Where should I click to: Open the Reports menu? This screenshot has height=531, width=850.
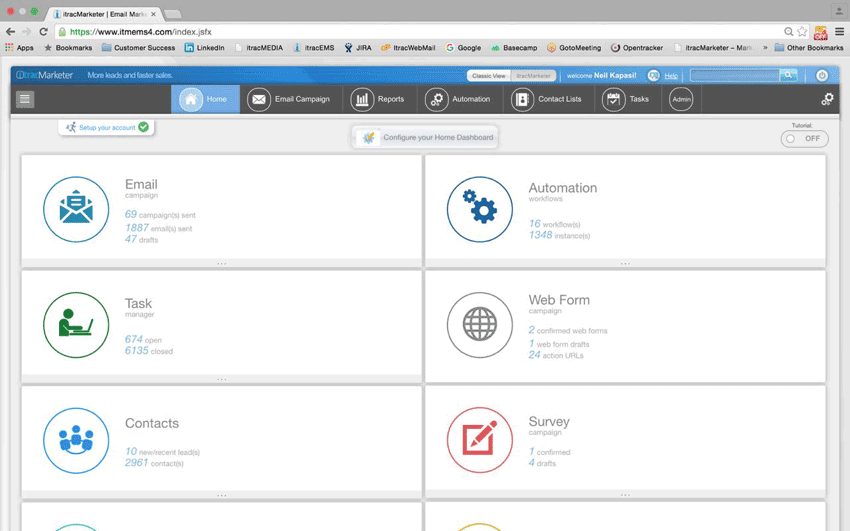(377, 99)
